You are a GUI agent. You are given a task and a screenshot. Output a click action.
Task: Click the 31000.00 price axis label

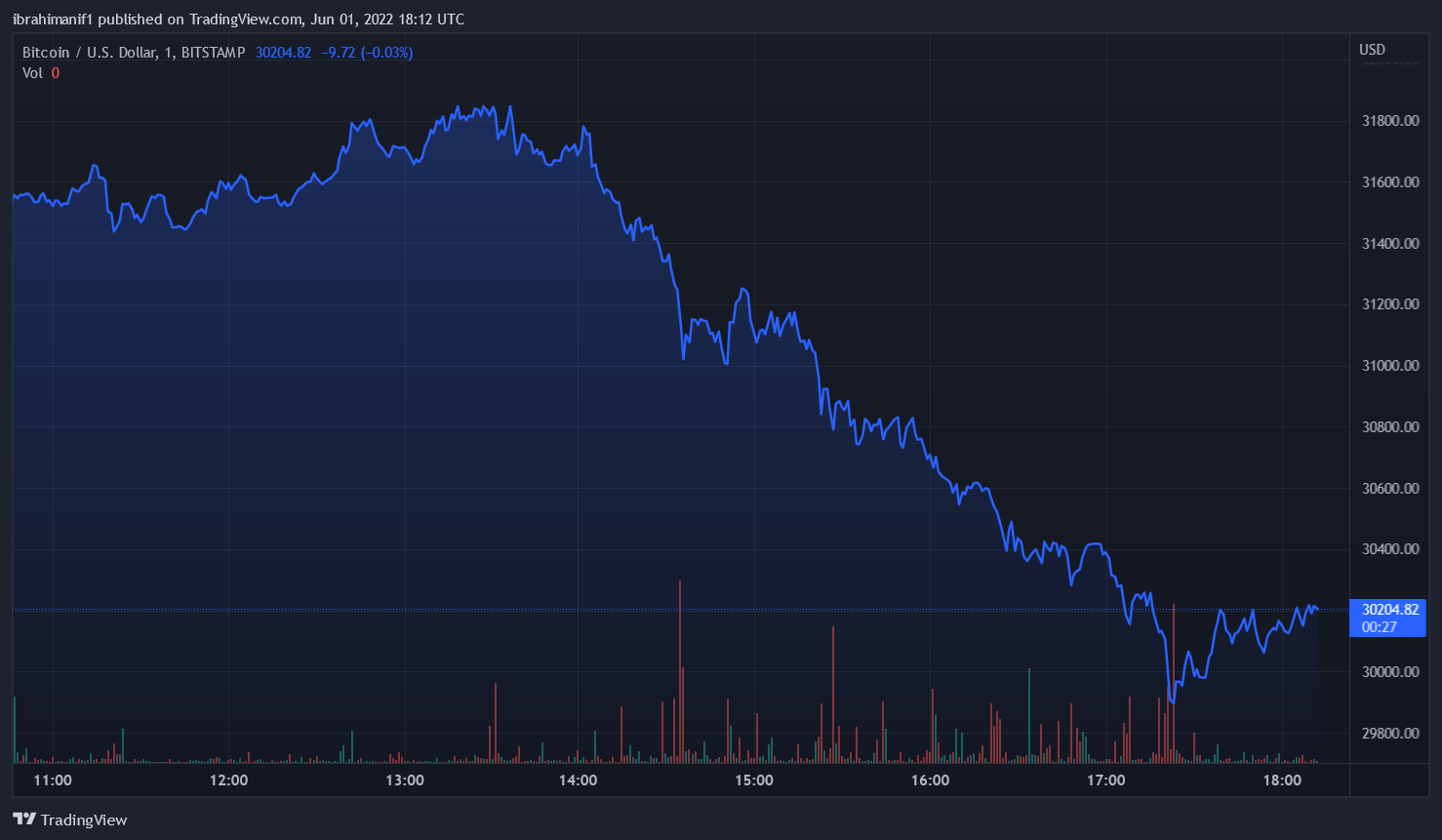click(1389, 366)
